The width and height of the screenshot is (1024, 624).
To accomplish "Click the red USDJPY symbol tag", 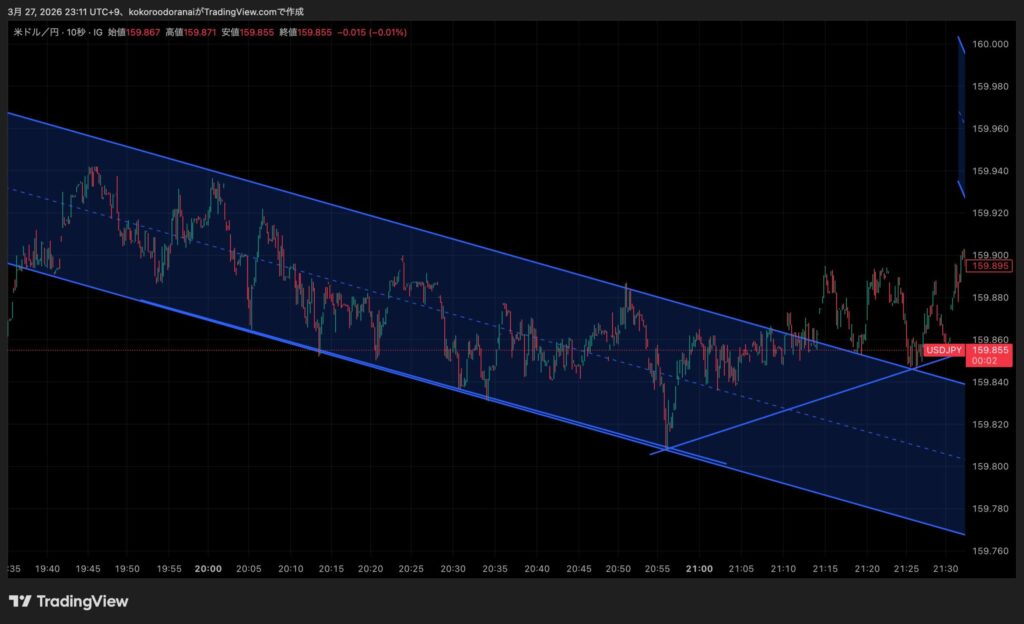I will tap(943, 350).
